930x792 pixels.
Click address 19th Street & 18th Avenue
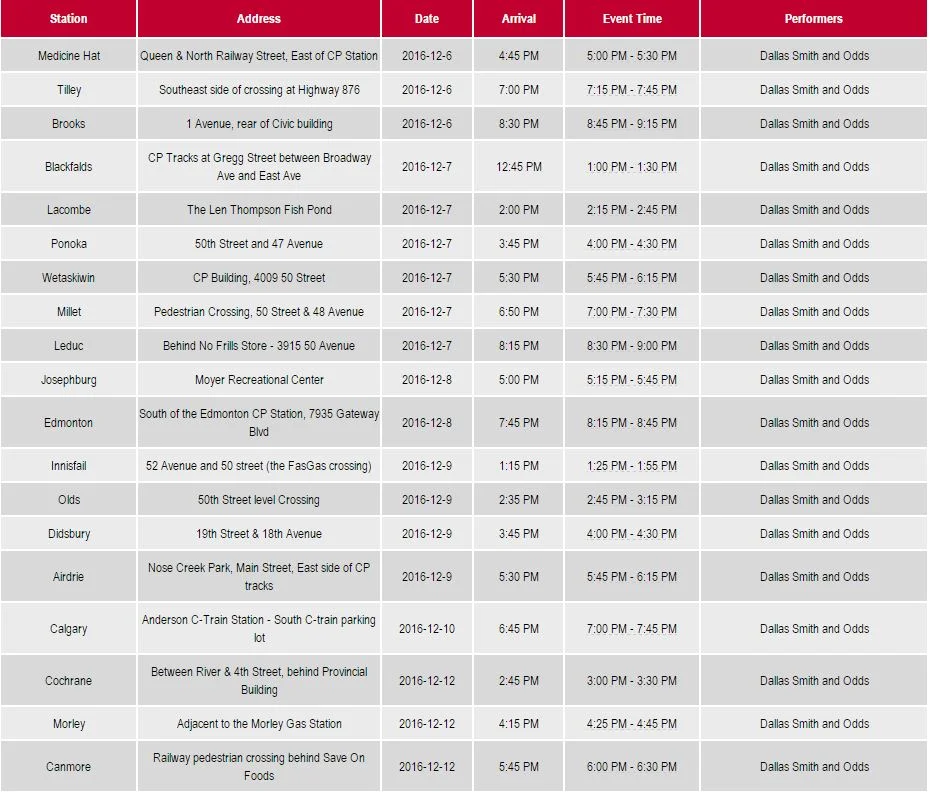[x=259, y=533]
